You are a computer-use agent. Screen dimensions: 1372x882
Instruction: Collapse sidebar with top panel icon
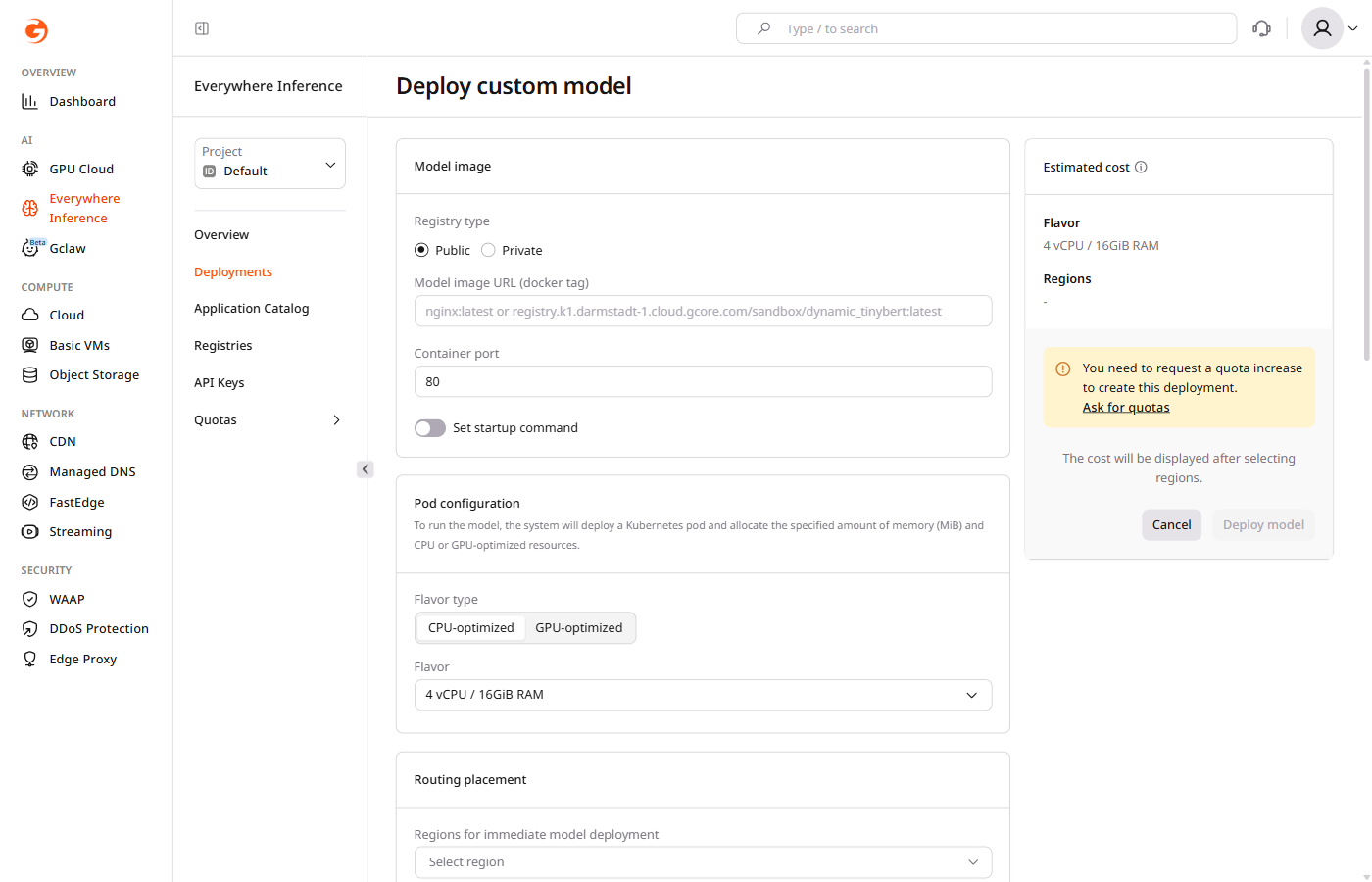[202, 28]
